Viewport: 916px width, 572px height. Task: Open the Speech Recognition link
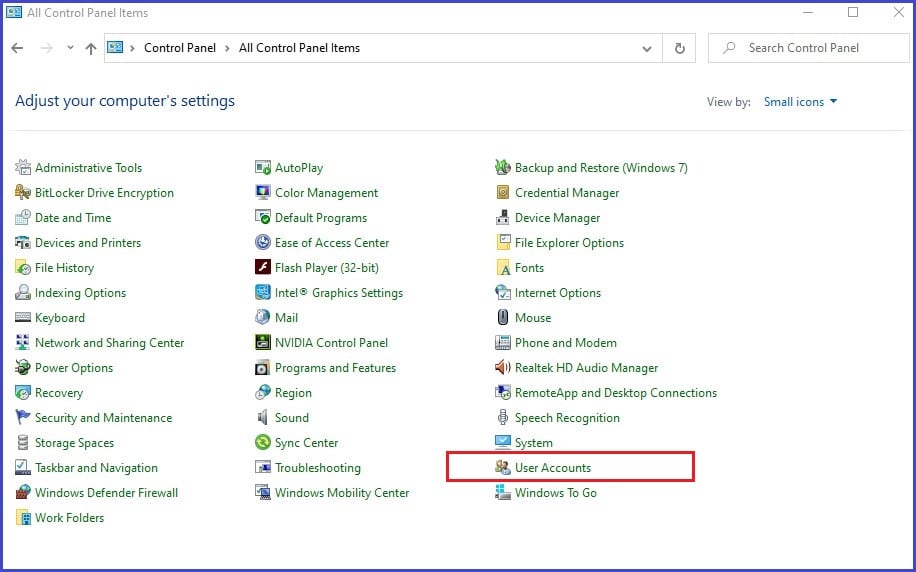[567, 418]
